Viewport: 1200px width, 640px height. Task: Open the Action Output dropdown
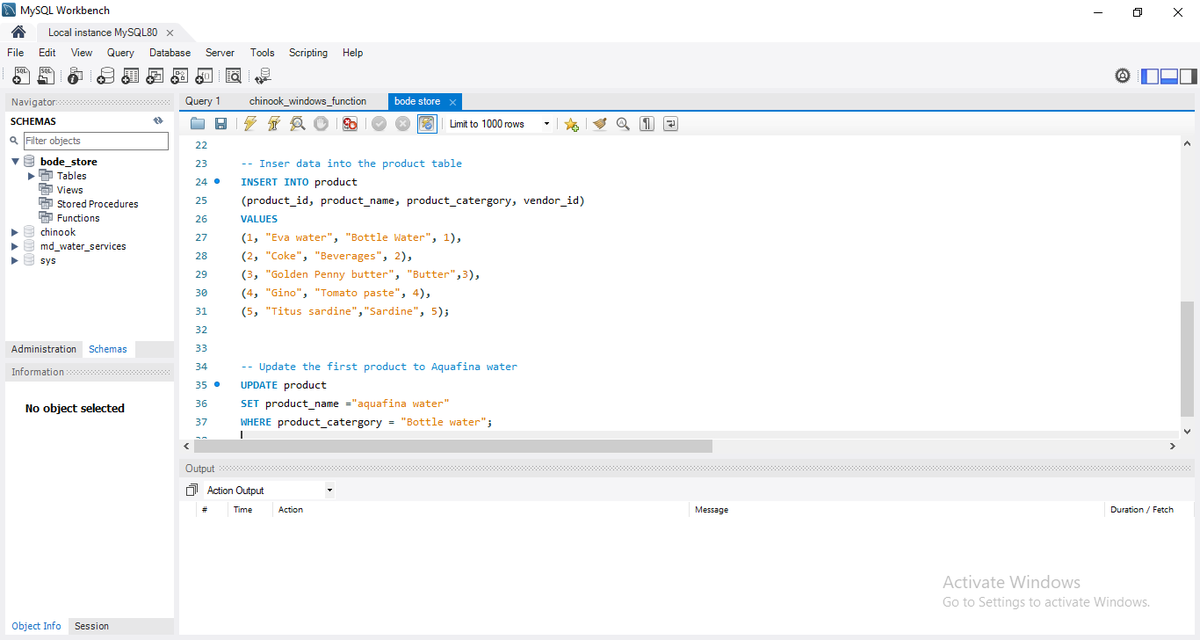(x=269, y=490)
